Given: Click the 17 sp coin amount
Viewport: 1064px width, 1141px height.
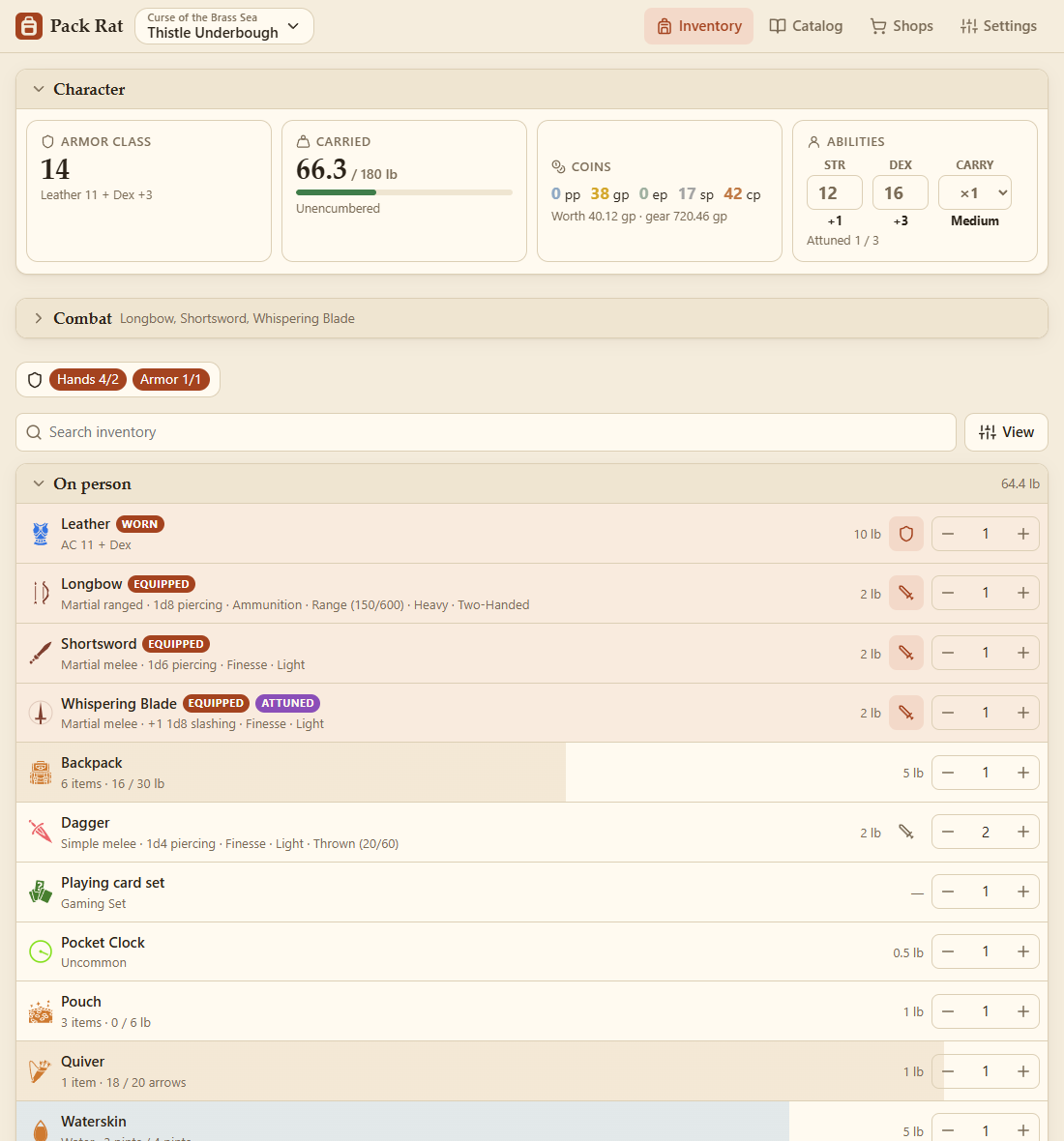Looking at the screenshot, I should coord(695,194).
